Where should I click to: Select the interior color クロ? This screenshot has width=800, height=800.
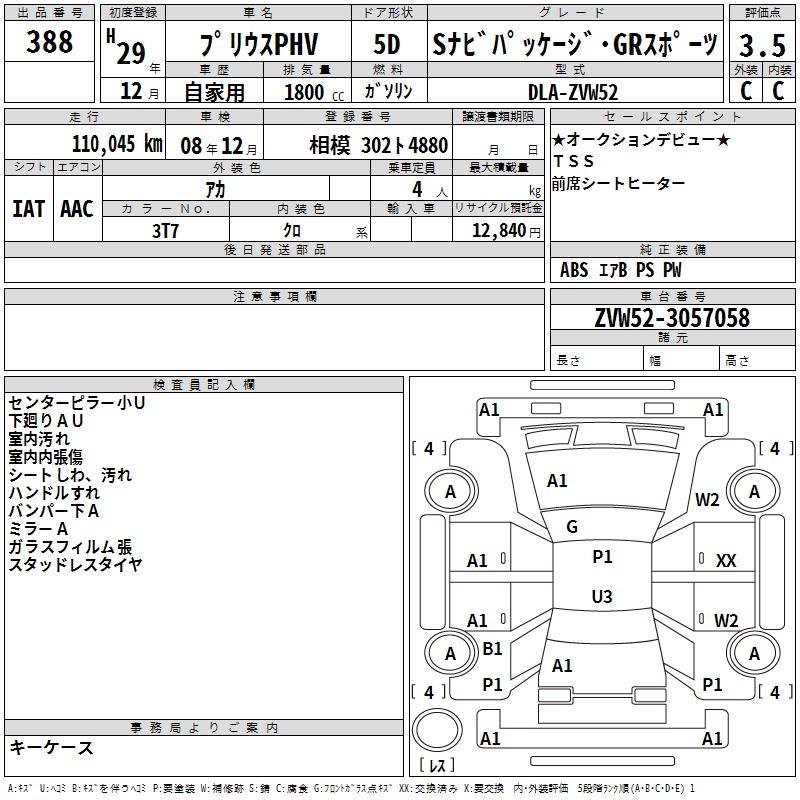coord(292,231)
